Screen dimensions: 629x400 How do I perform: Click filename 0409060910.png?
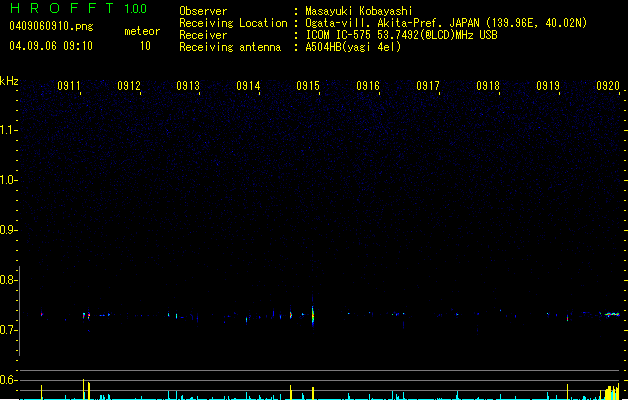[51, 26]
